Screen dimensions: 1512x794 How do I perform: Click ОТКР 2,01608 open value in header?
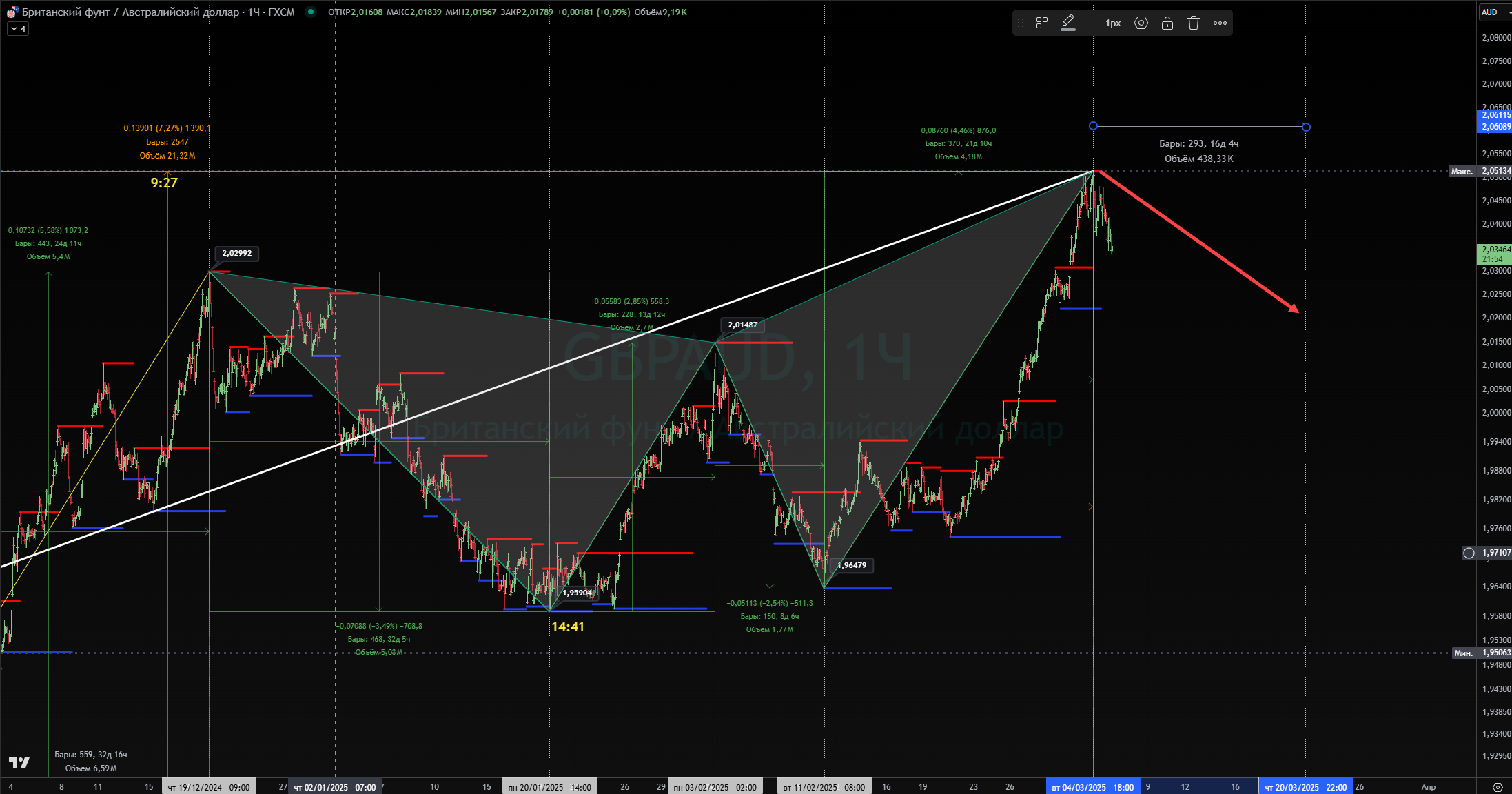pos(355,12)
